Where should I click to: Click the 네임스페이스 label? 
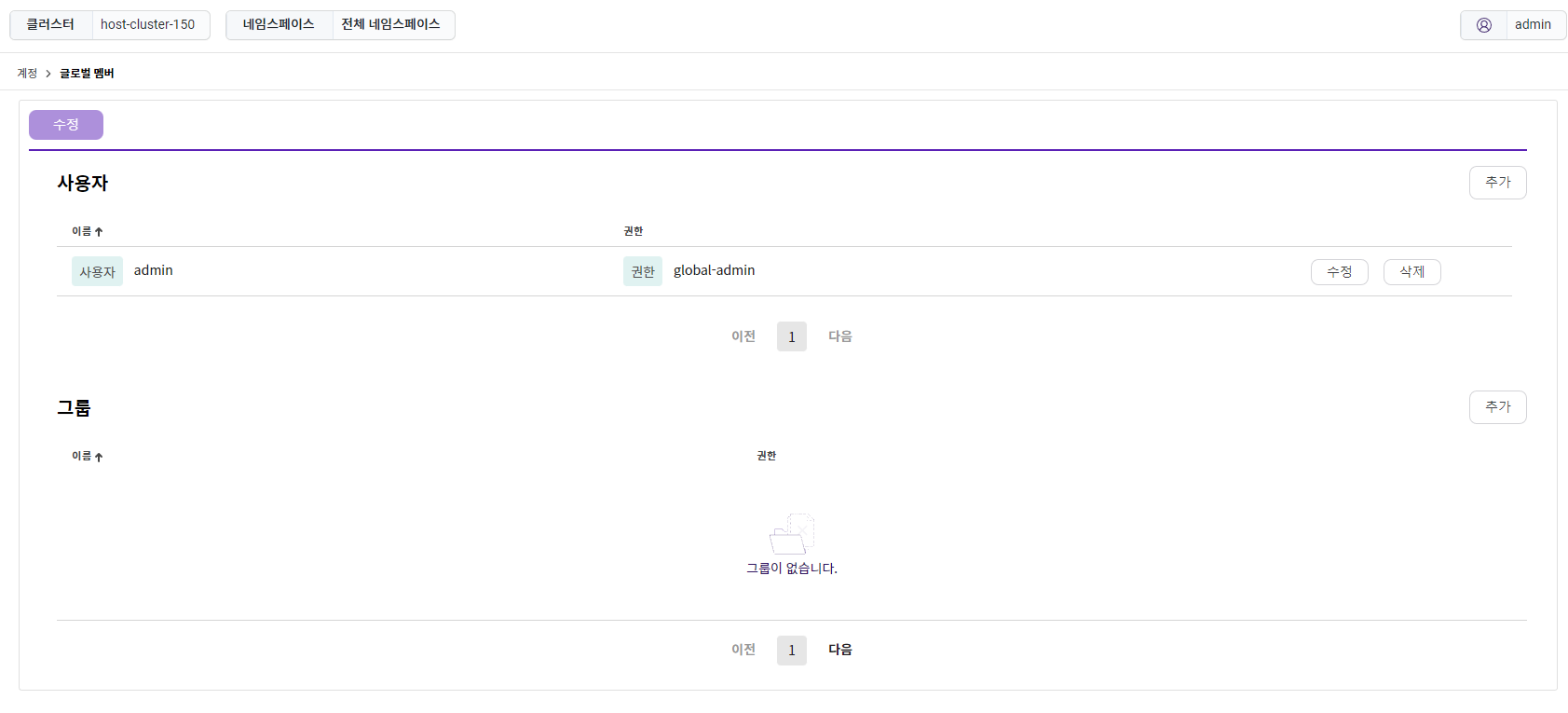coord(279,25)
